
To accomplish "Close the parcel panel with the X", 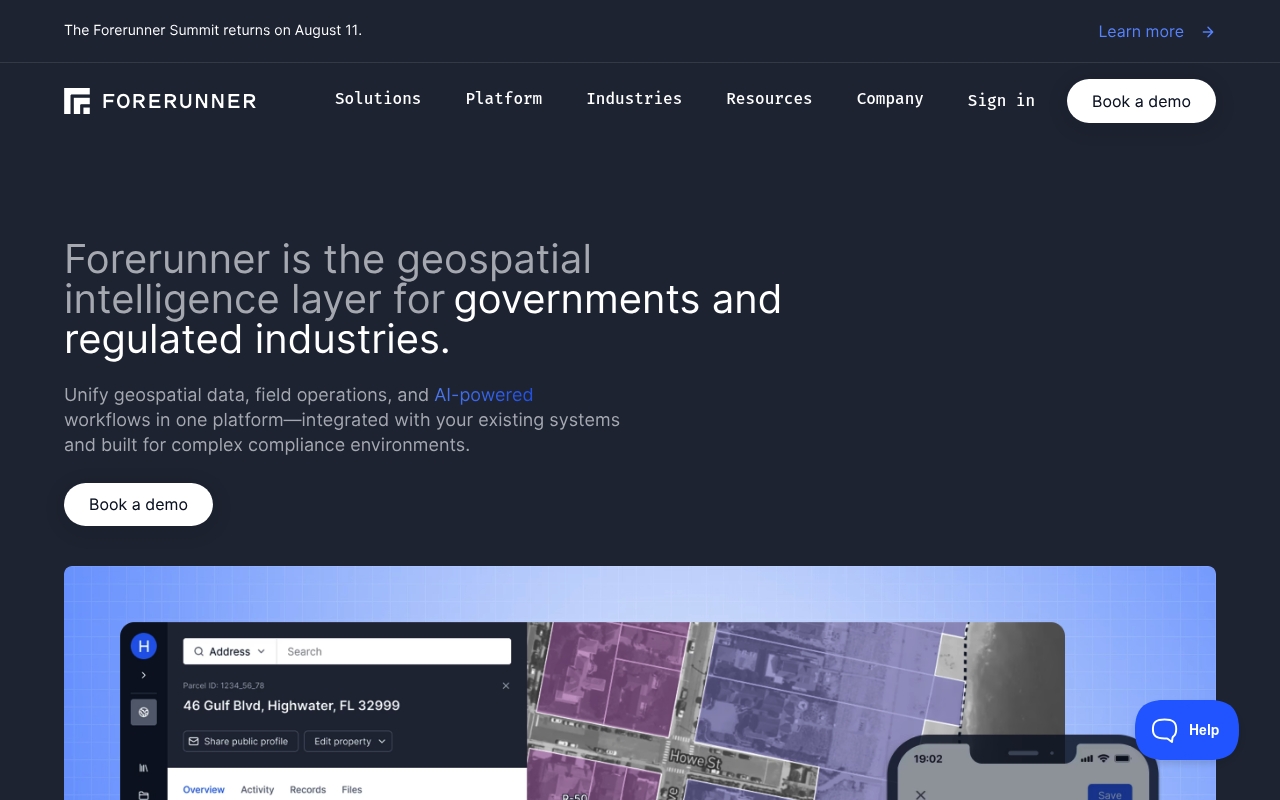I will [x=506, y=686].
